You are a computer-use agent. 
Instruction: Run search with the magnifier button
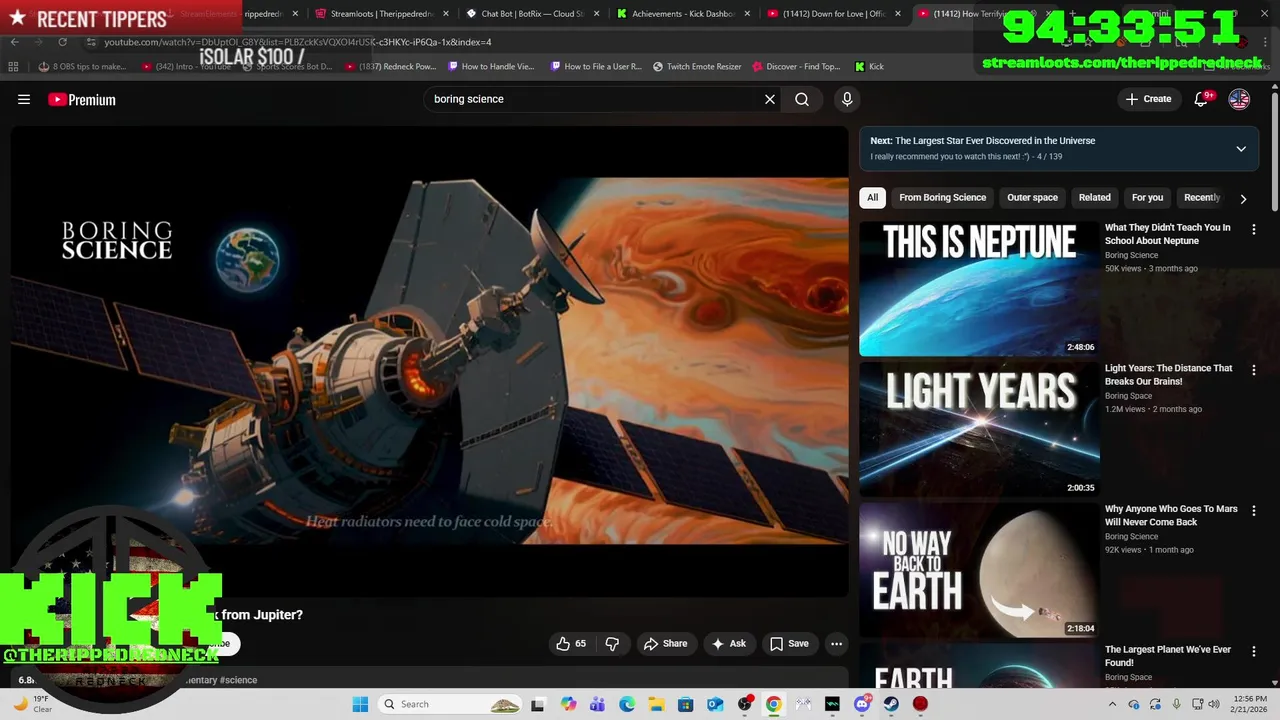(x=802, y=99)
